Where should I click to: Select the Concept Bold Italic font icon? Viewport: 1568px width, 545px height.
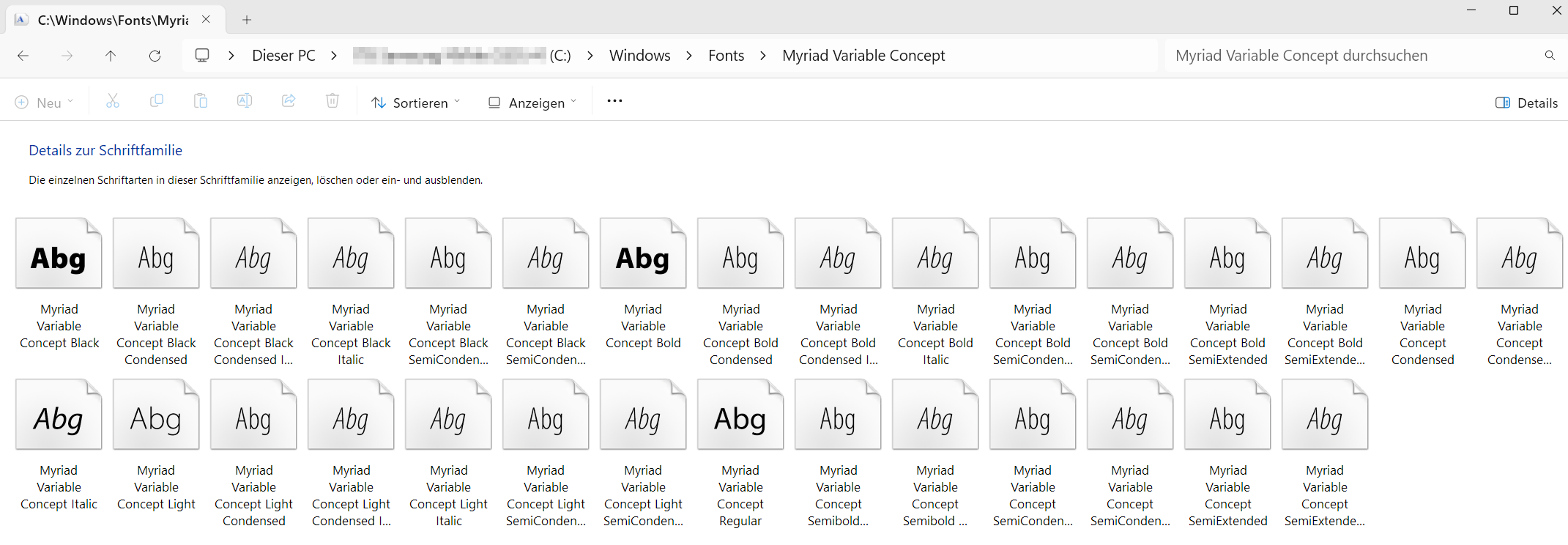click(x=935, y=253)
